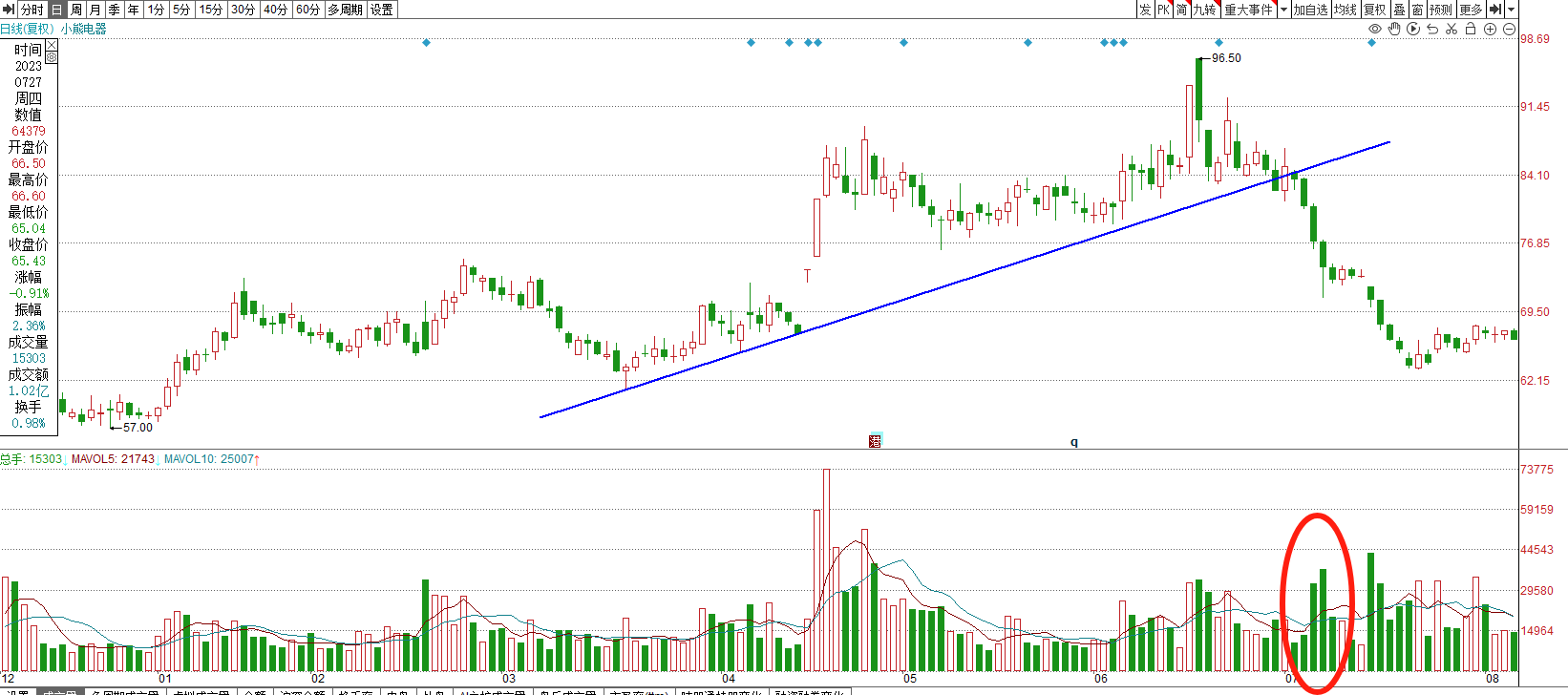Click the circular replay play icon
1568x695 pixels.
pyautogui.click(x=1413, y=30)
